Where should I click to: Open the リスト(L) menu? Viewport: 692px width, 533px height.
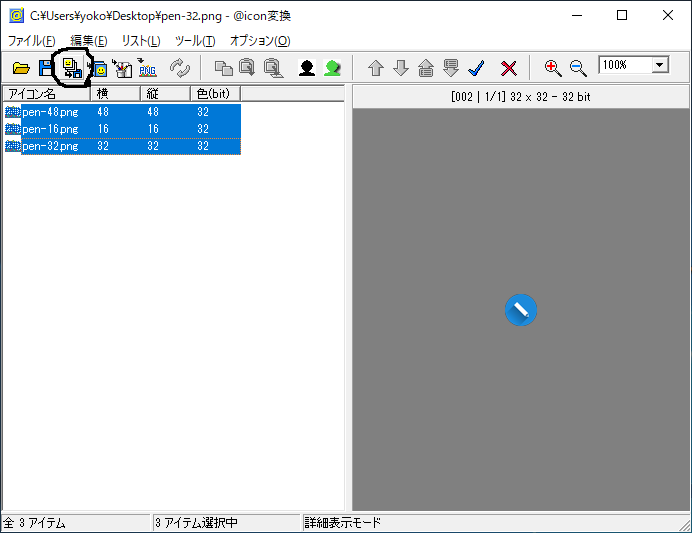[141, 41]
